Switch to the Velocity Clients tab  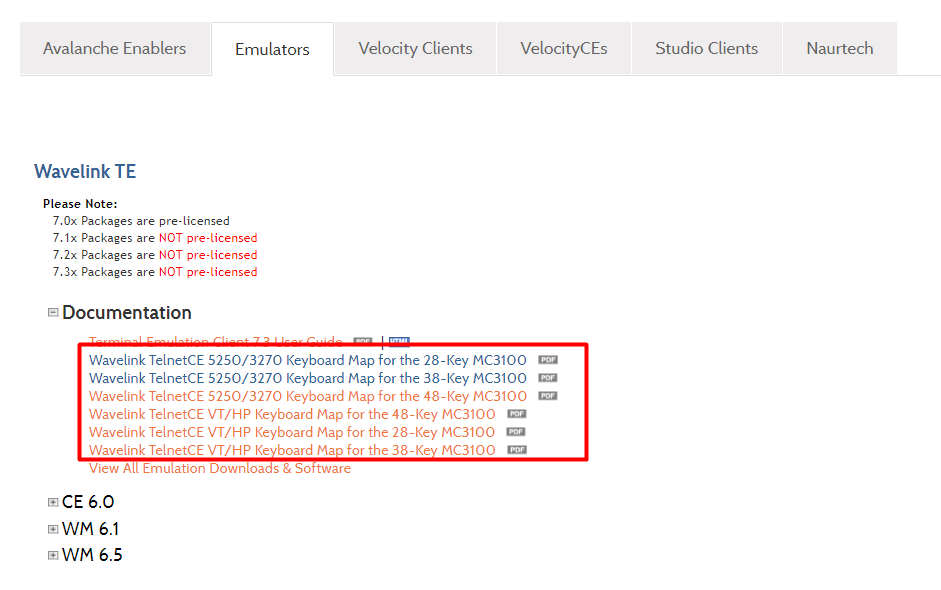pyautogui.click(x=415, y=48)
